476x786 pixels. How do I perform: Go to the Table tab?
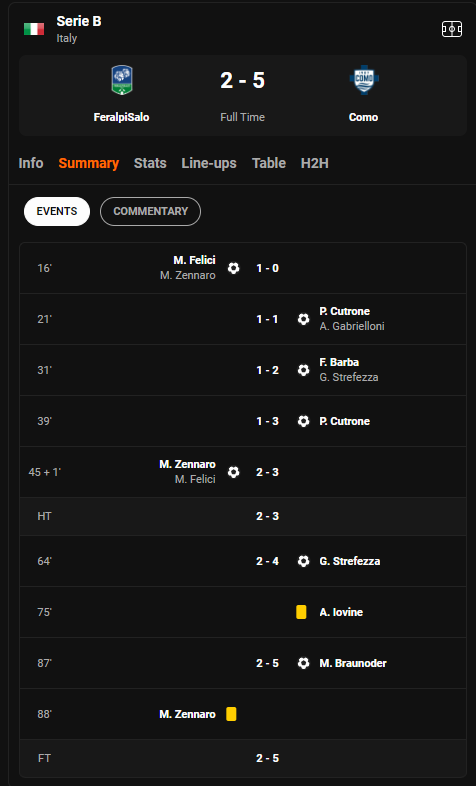(269, 163)
